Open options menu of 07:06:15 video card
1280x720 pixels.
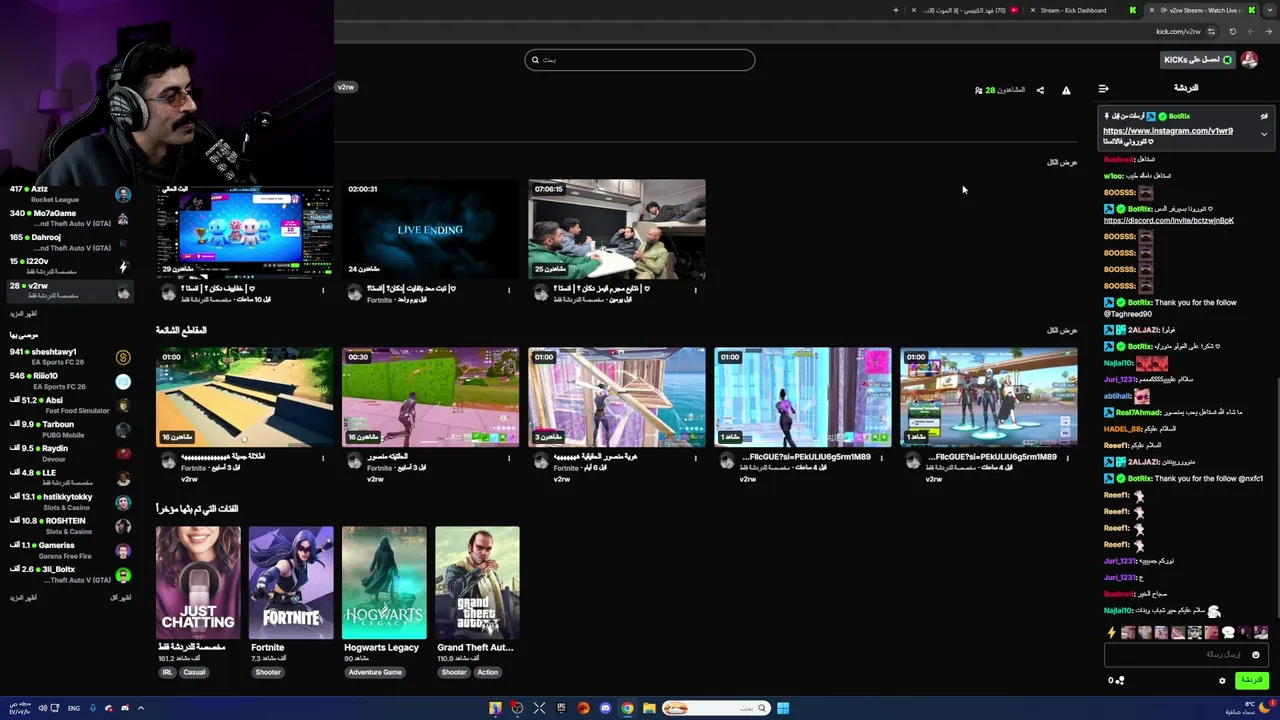695,291
